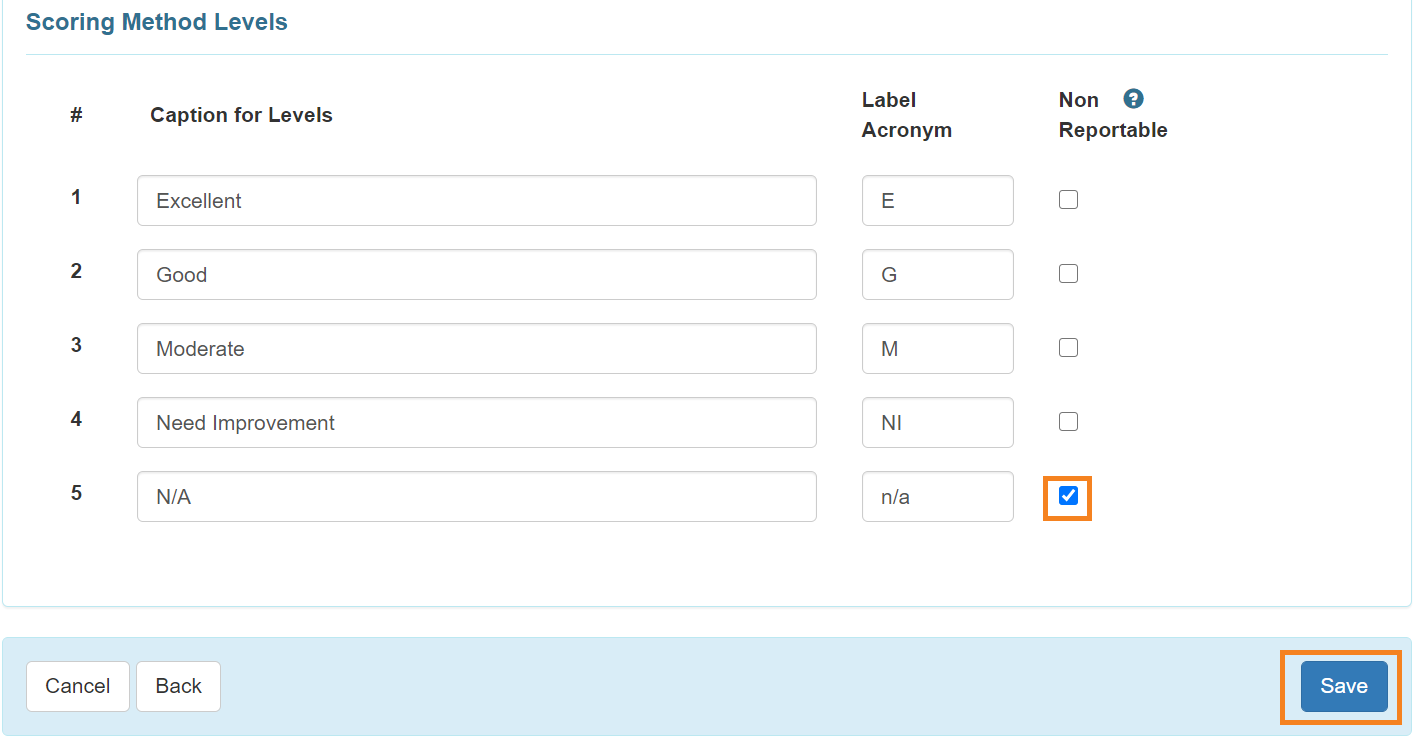Edit the NI label acronym field
This screenshot has height=749, width=1425.
[x=937, y=423]
